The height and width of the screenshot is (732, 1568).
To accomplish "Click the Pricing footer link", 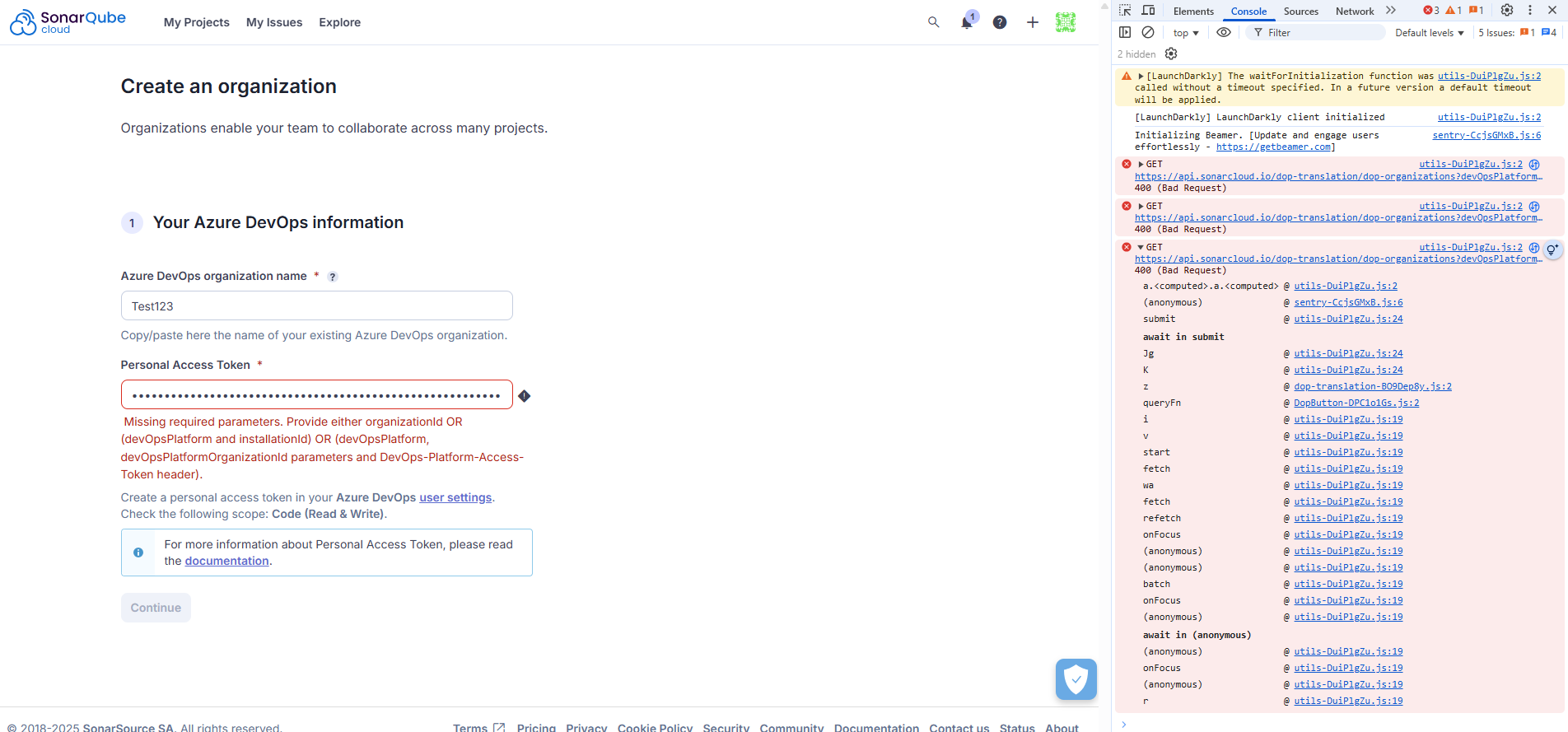I will [536, 728].
